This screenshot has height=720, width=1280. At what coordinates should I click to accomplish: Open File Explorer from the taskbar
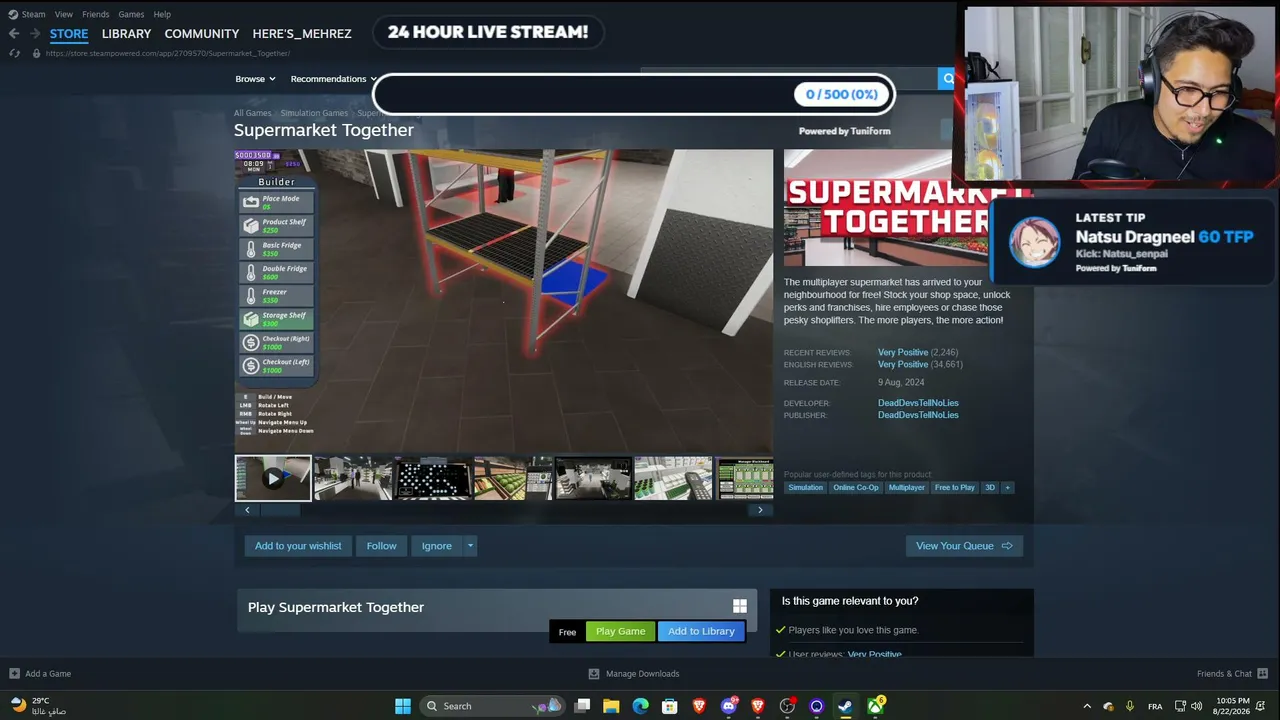(611, 706)
